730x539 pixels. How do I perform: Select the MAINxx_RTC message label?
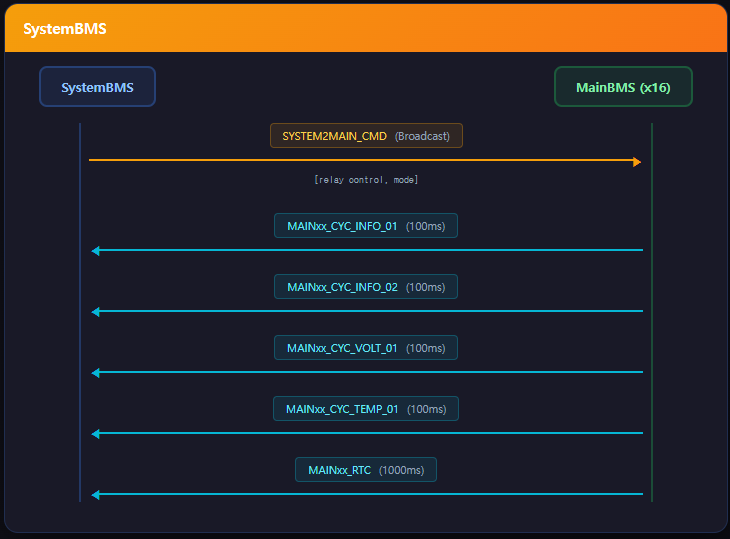(x=340, y=470)
